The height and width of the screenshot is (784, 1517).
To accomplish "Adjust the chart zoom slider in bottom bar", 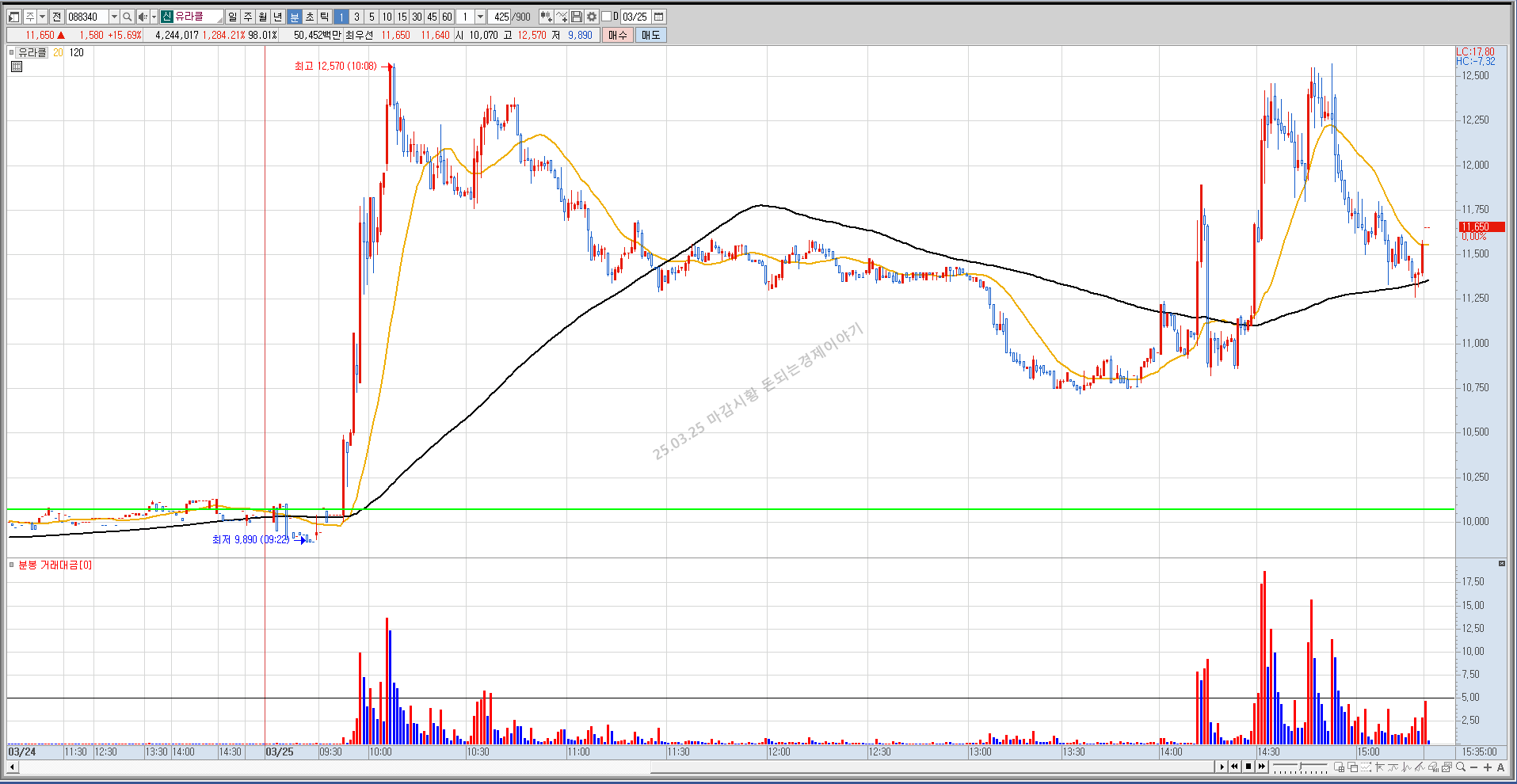I will 1300,767.
